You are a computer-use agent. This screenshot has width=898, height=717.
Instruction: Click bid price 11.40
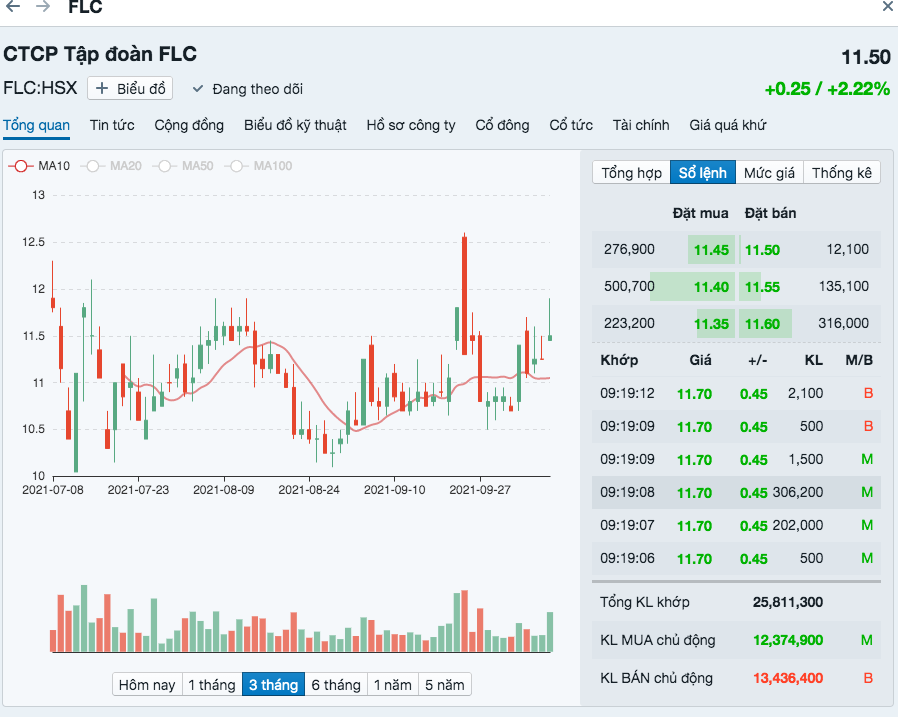pyautogui.click(x=711, y=287)
